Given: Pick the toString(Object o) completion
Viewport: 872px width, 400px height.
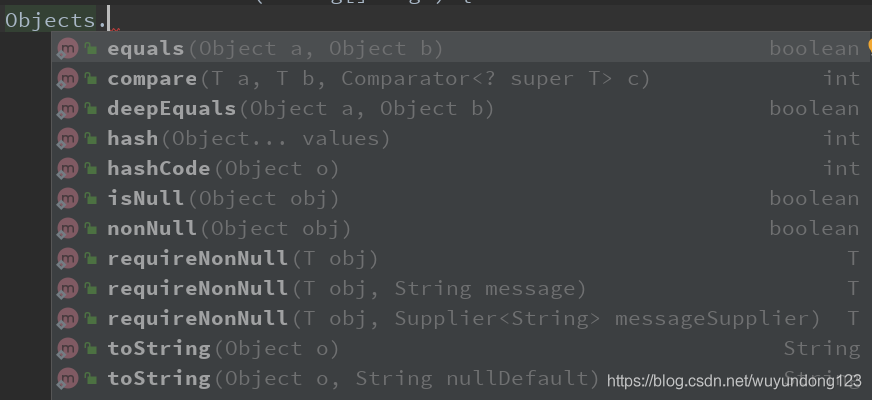Looking at the screenshot, I should (x=462, y=349).
